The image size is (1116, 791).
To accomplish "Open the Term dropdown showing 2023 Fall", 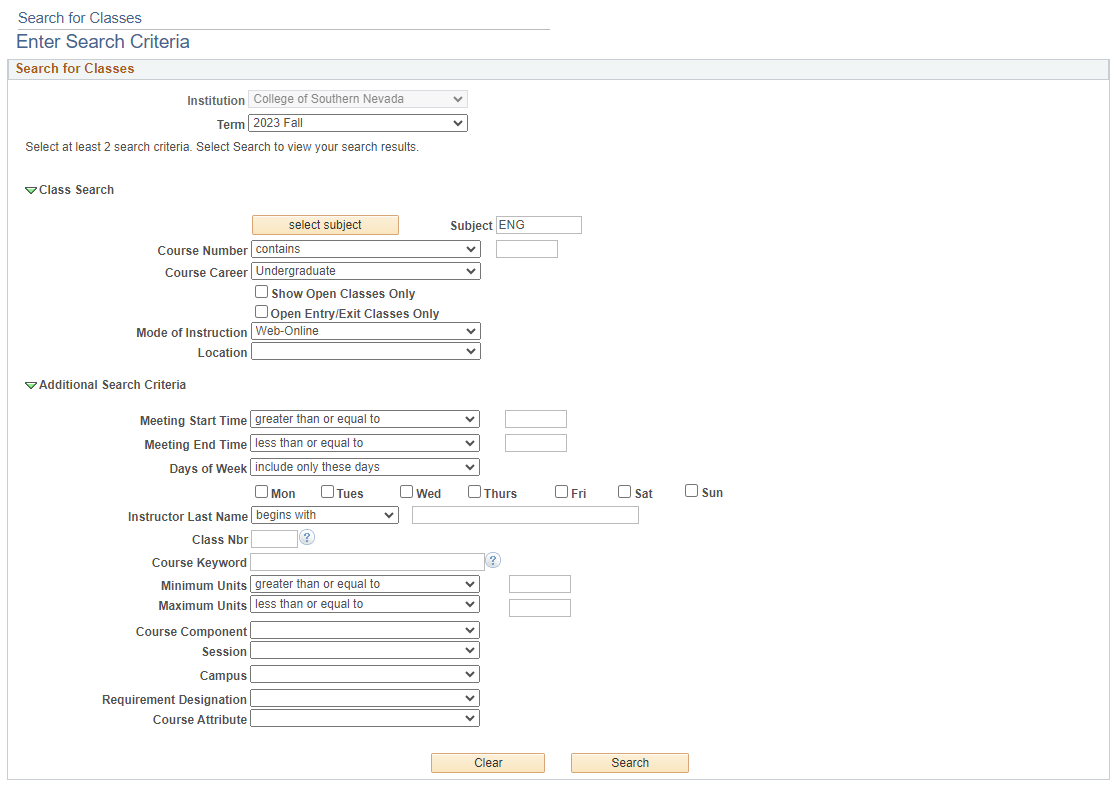I will pos(358,123).
